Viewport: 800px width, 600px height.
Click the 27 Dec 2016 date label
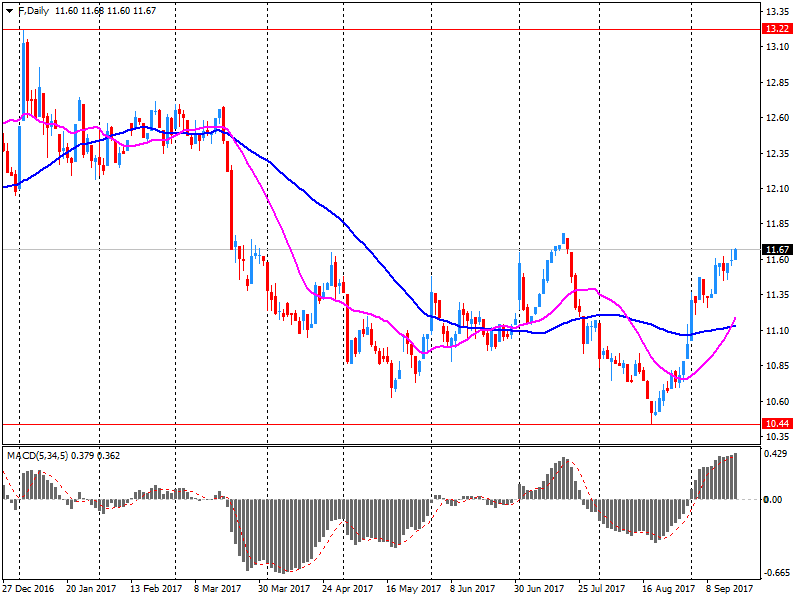click(28, 589)
